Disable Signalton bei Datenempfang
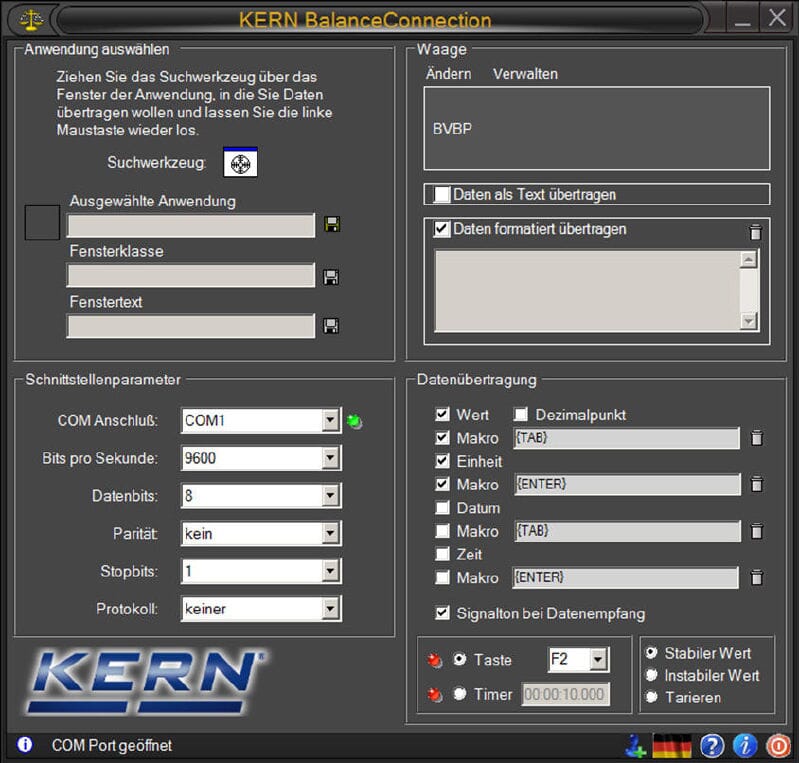 coord(442,613)
